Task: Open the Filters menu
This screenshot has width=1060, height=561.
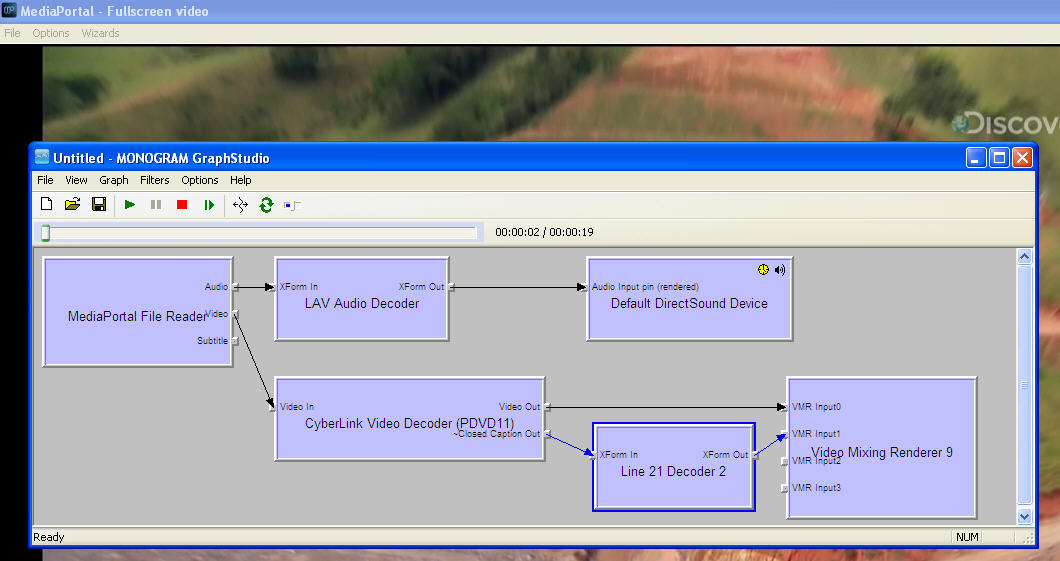Action: pyautogui.click(x=154, y=180)
